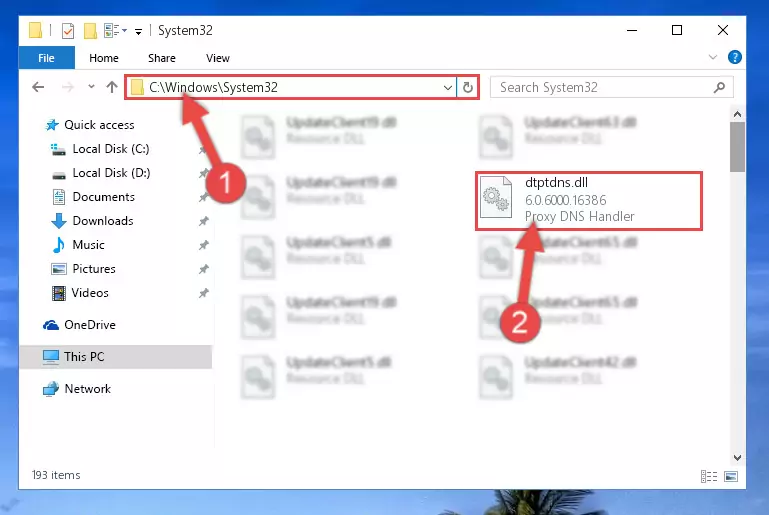
Task: Click the pin icon next to Videos
Action: (204, 293)
